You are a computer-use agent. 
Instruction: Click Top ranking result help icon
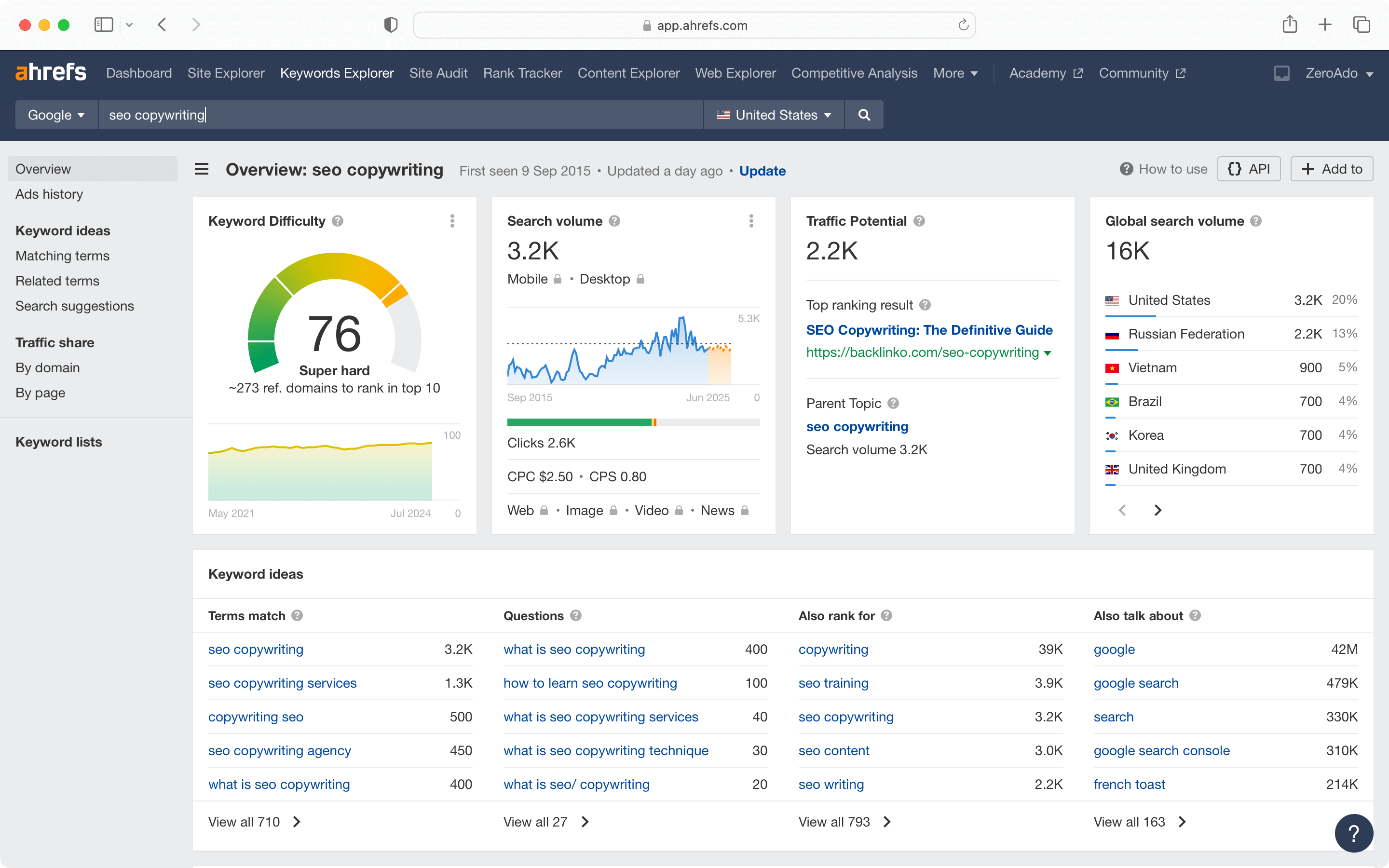click(x=925, y=305)
